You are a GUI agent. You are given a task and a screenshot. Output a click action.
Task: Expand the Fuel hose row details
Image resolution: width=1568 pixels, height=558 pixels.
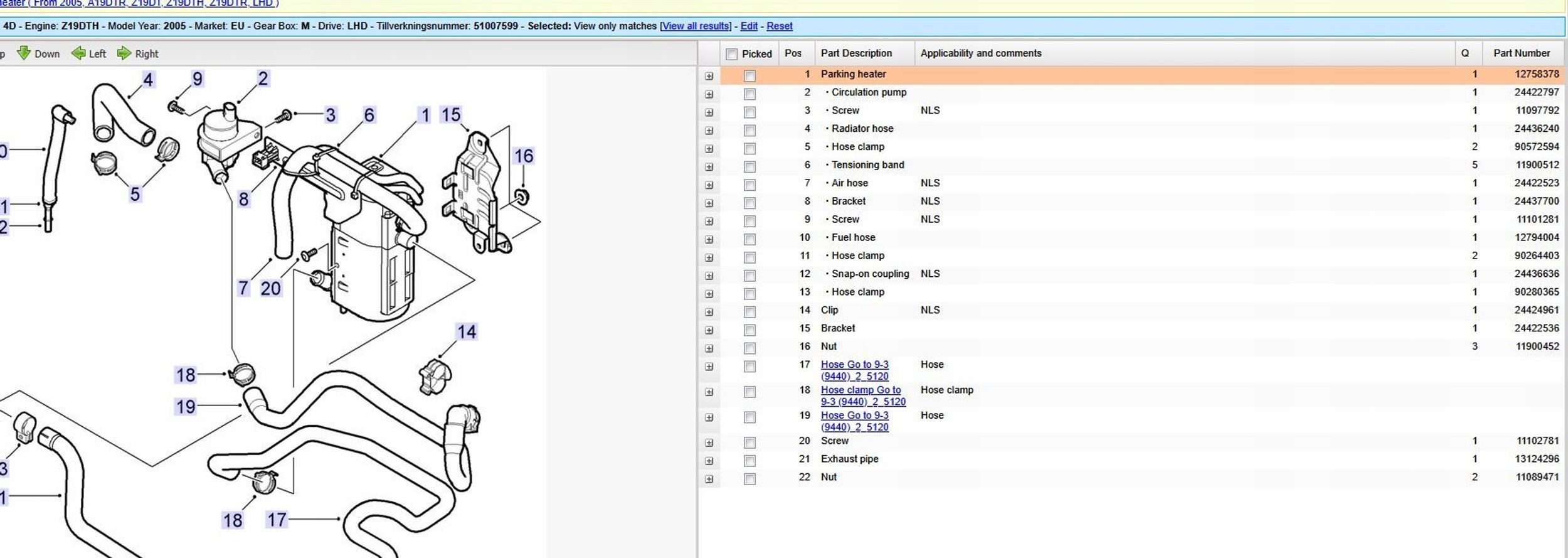point(709,240)
